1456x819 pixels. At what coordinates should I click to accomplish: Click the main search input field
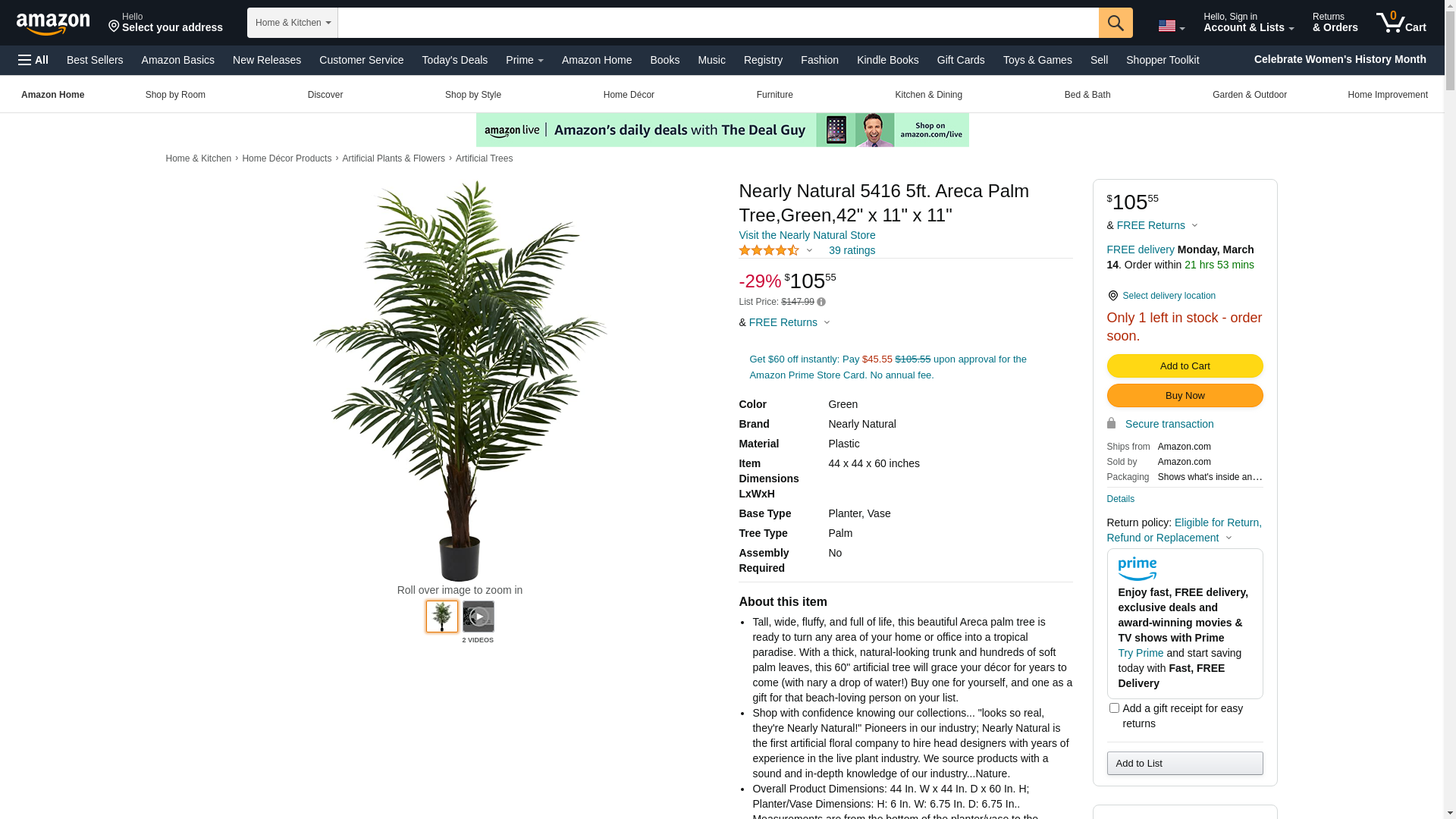(x=718, y=23)
